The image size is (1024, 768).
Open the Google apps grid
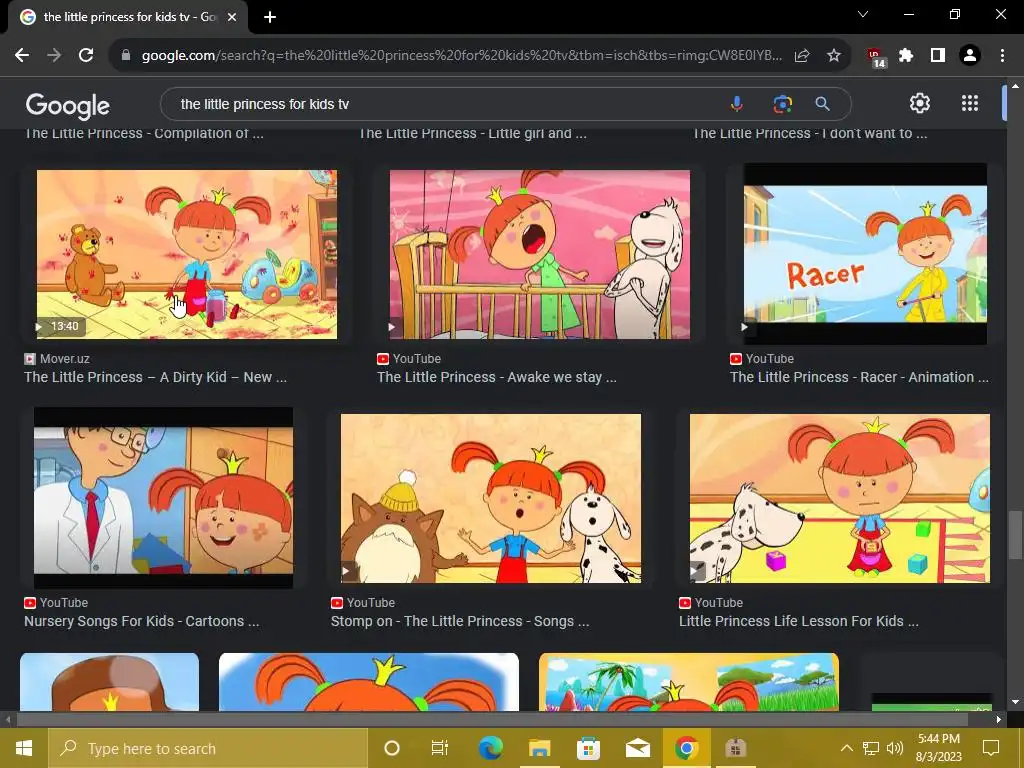[x=970, y=103]
